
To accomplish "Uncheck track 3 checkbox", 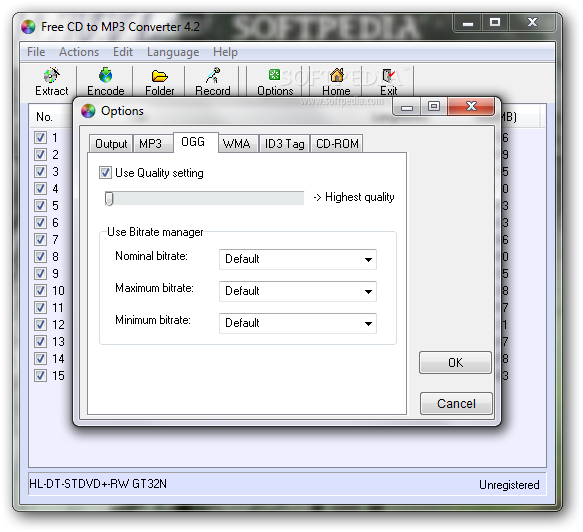I will (40, 171).
